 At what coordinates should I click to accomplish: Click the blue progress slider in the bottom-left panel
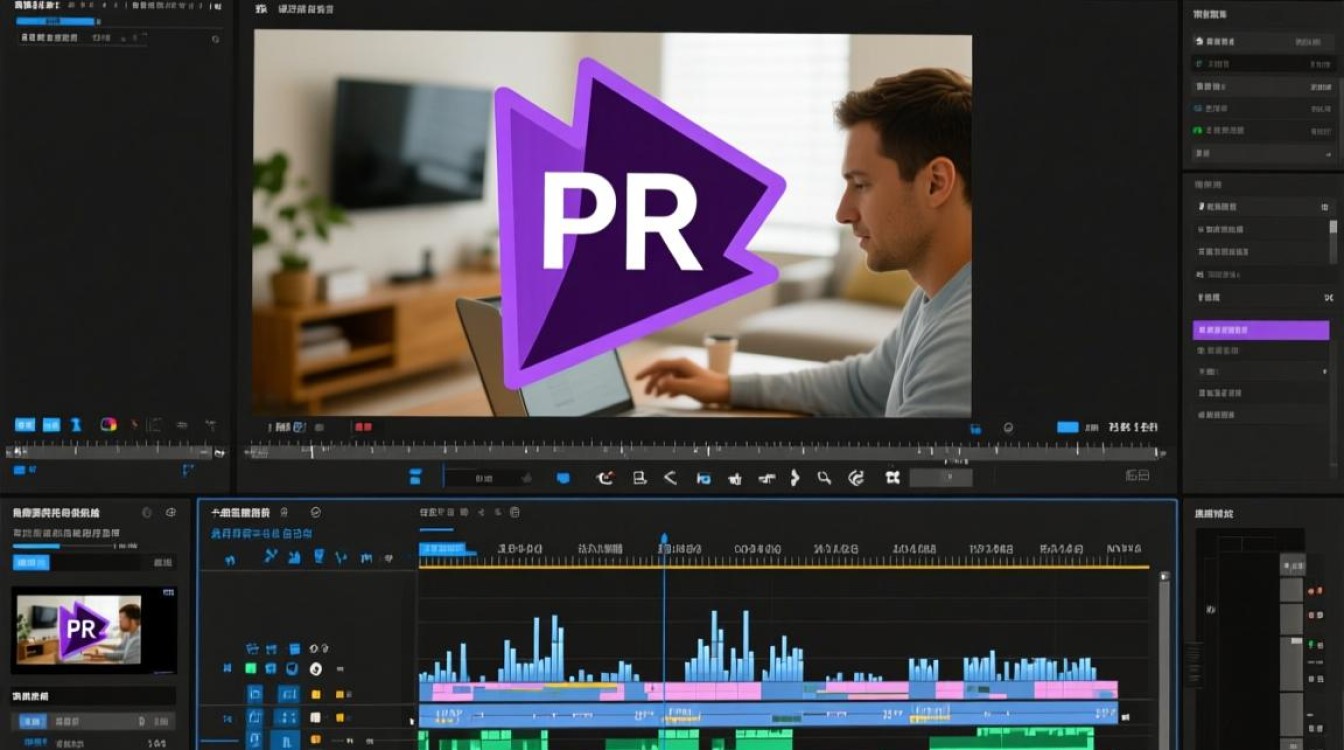62,546
